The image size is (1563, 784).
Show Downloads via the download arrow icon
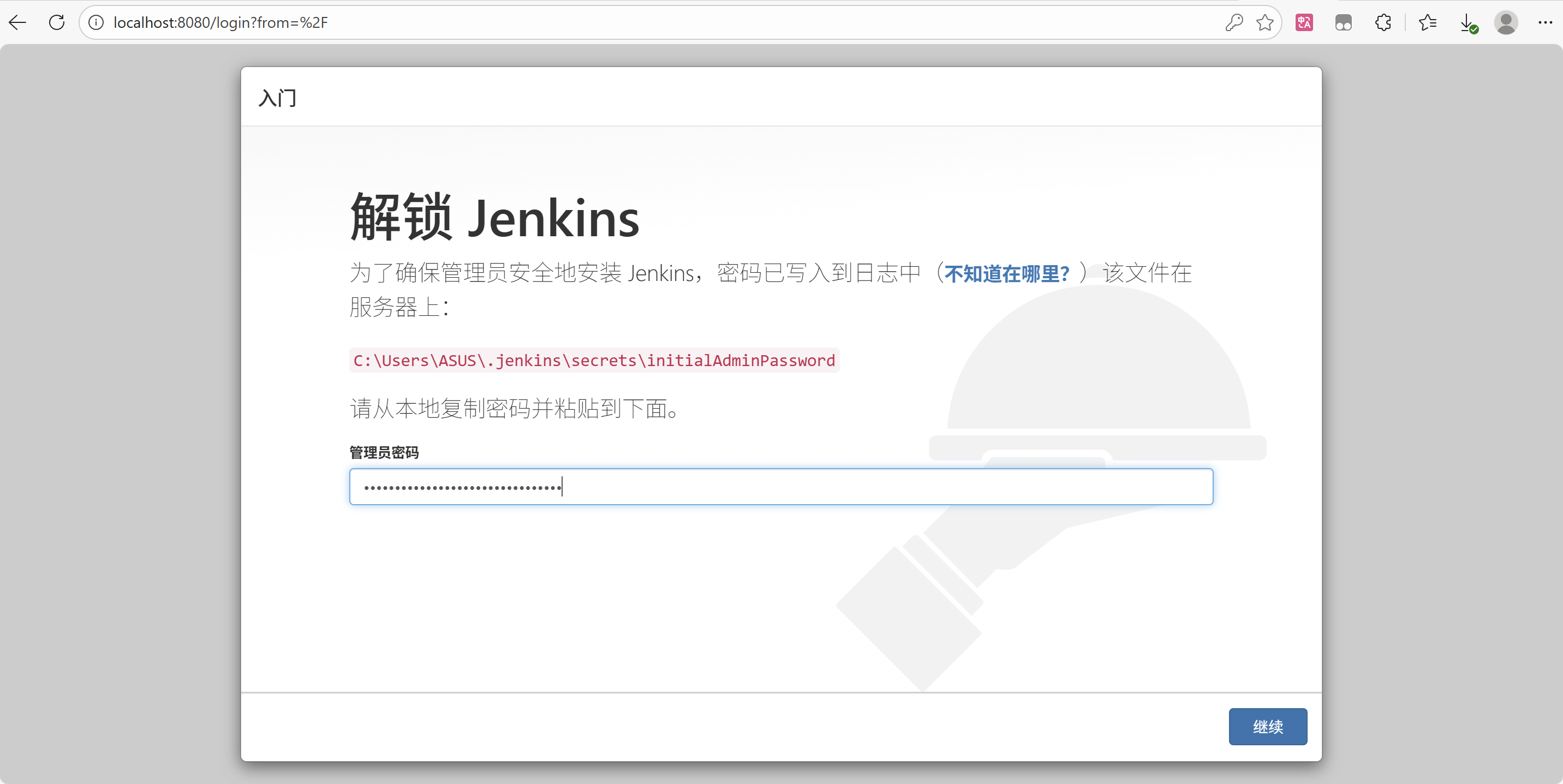(1467, 23)
